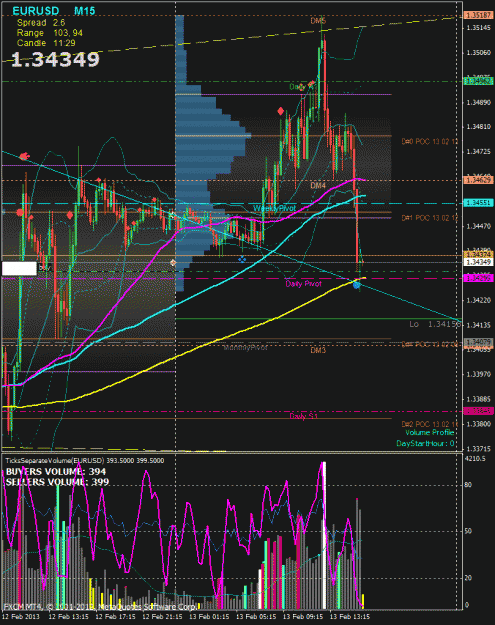The image size is (495, 625).
Task: Select the D#0 POC 13.02.12 label
Action: point(430,142)
